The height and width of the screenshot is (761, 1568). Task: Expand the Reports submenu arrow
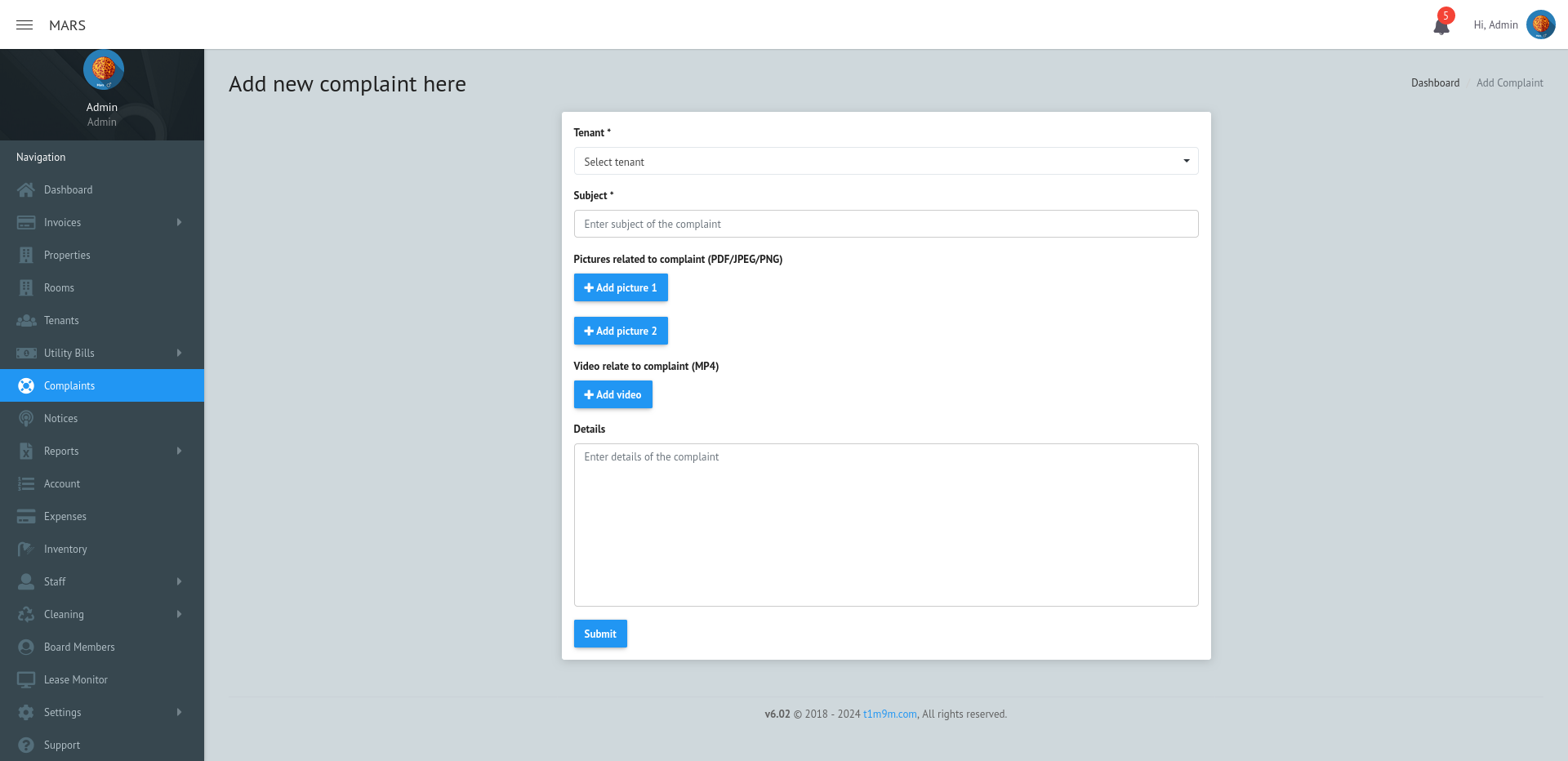coord(179,451)
